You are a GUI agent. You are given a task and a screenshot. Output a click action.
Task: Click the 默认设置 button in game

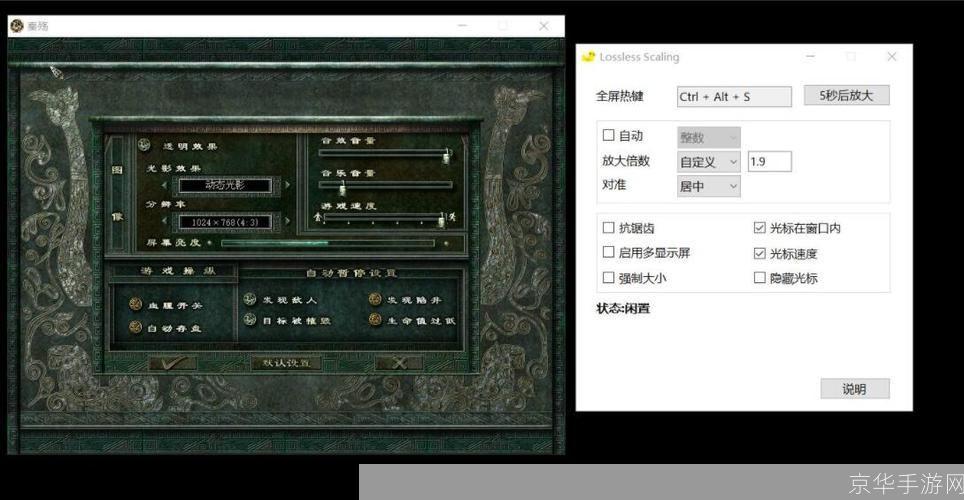pyautogui.click(x=286, y=363)
